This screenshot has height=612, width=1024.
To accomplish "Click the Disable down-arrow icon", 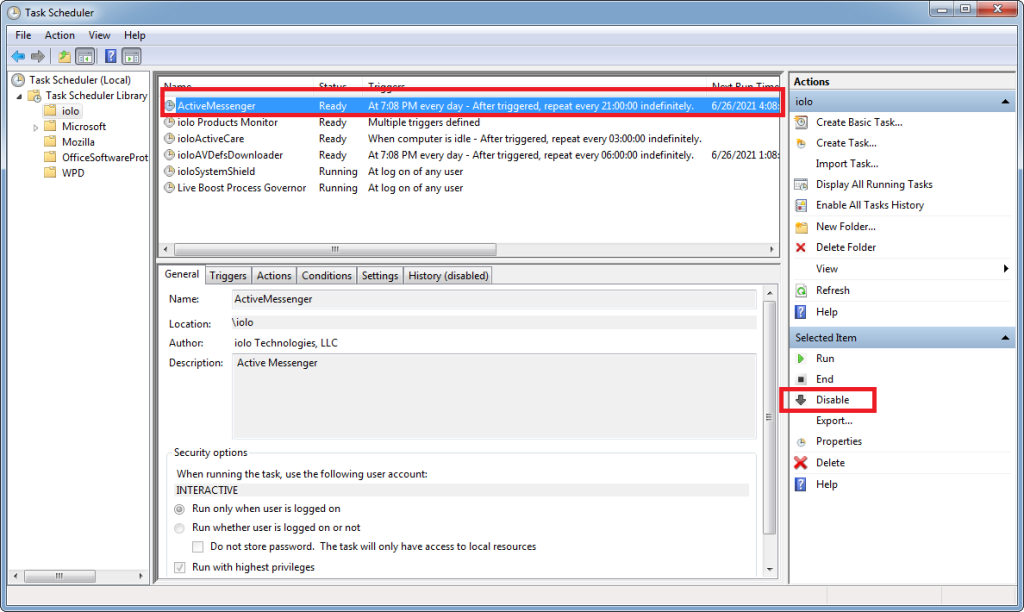I will coord(801,400).
